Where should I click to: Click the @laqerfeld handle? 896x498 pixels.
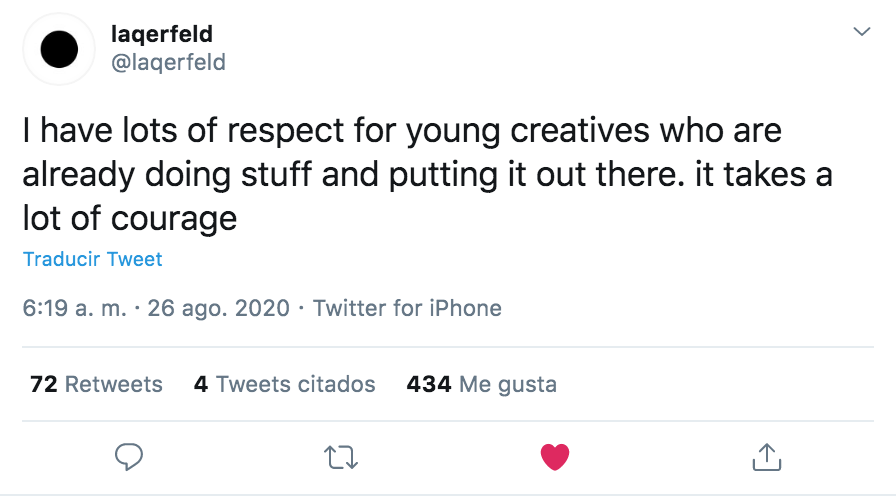pos(167,62)
